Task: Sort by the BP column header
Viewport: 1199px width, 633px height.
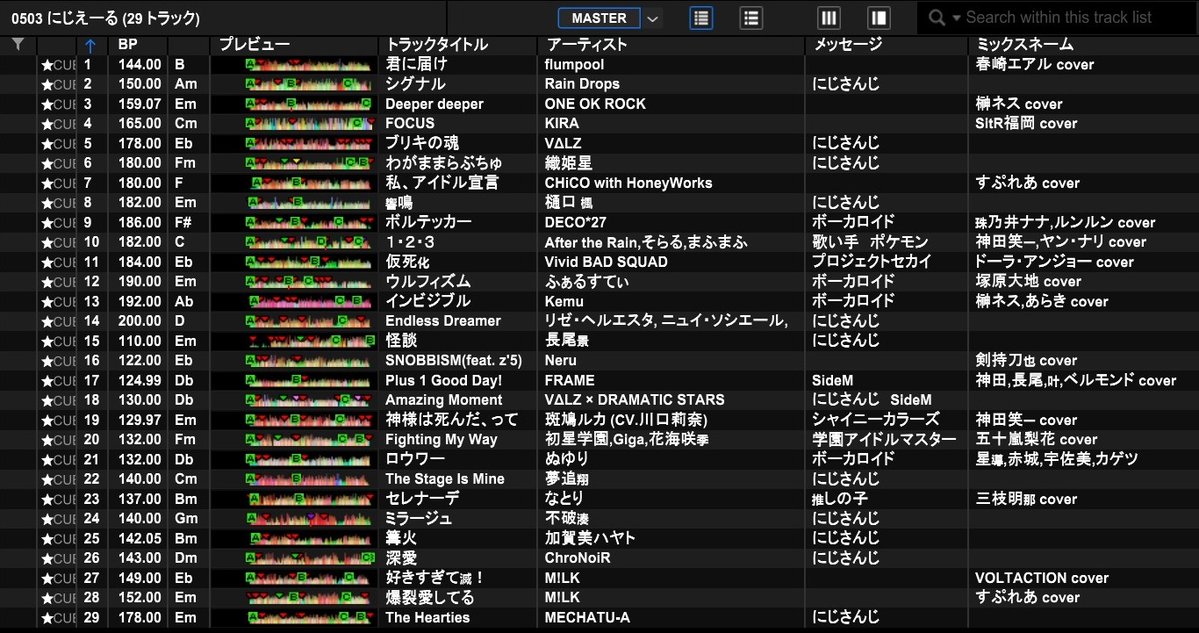Action: pos(128,45)
